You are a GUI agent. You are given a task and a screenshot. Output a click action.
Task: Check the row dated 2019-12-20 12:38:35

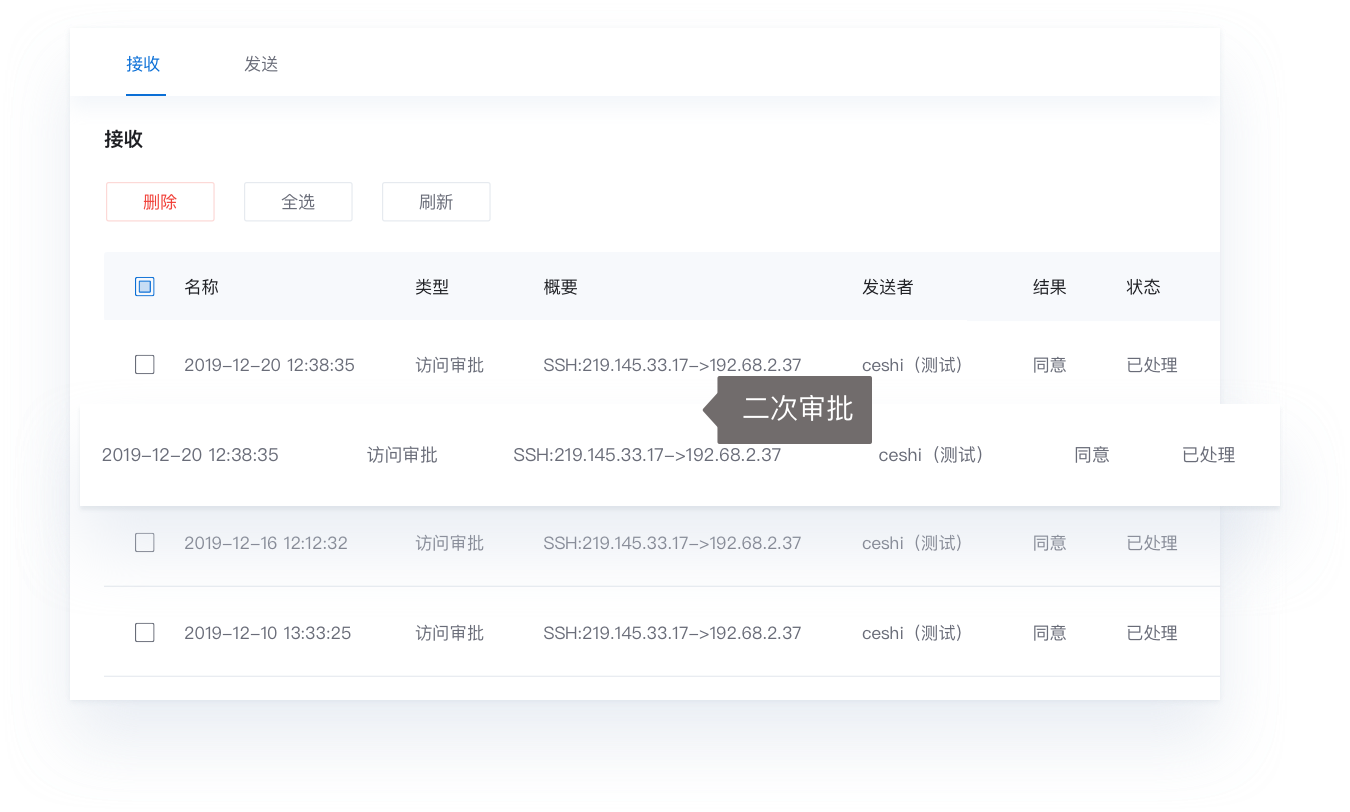[x=145, y=365]
